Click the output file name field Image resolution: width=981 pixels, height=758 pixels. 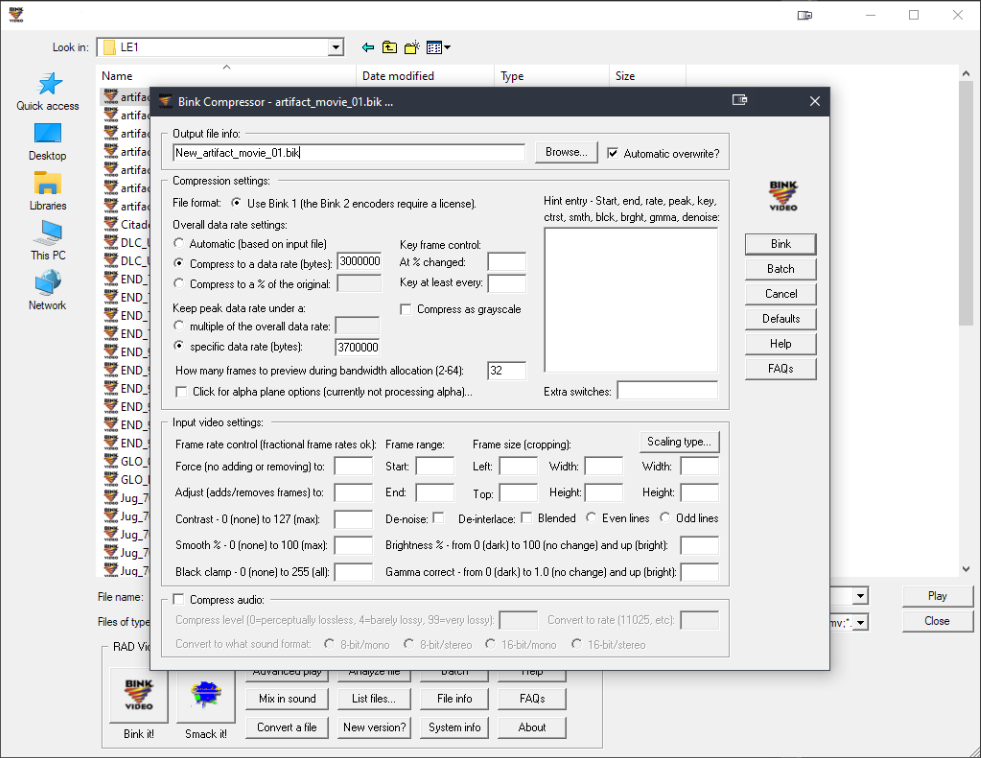(x=349, y=153)
